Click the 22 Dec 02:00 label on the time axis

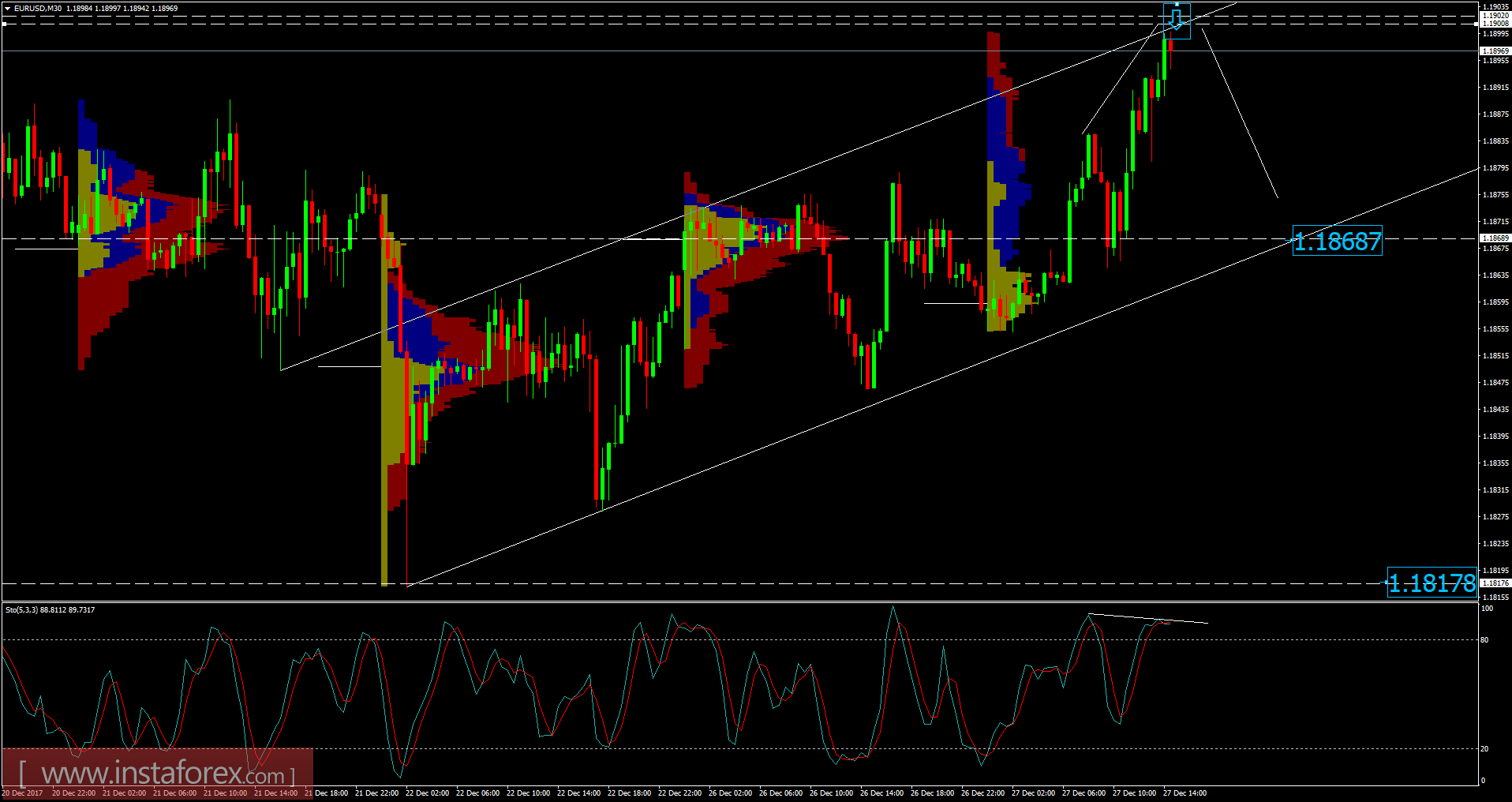point(427,793)
